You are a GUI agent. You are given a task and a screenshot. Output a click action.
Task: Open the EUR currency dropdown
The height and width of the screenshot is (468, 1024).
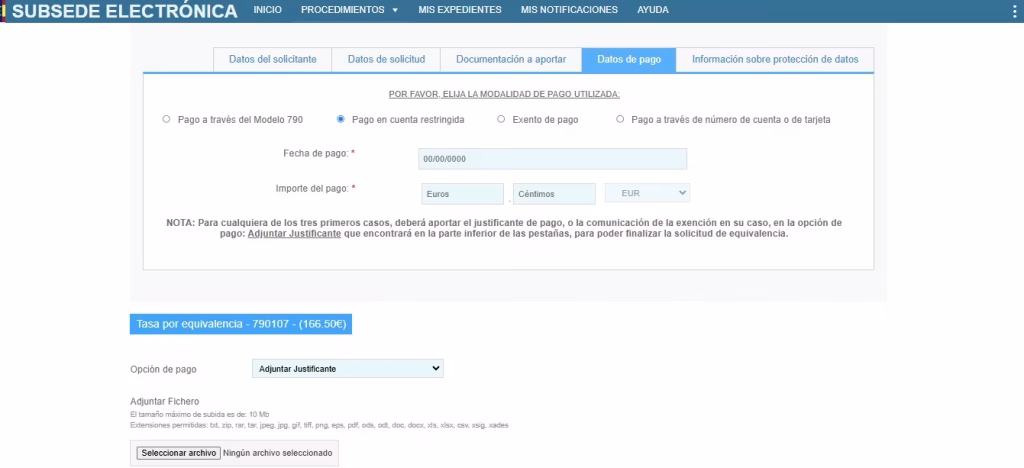point(647,193)
